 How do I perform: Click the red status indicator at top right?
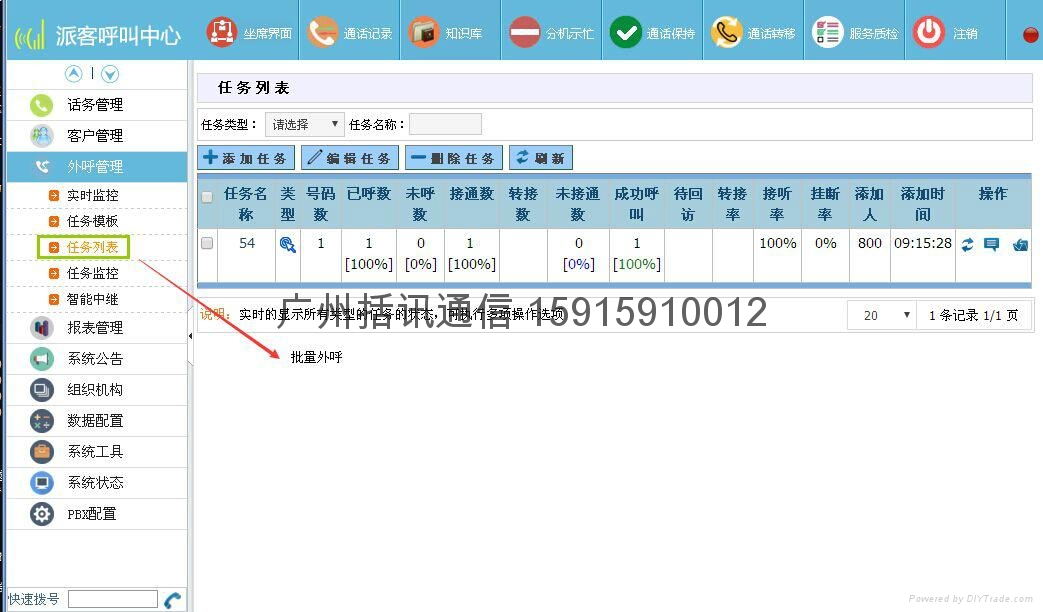click(1030, 35)
